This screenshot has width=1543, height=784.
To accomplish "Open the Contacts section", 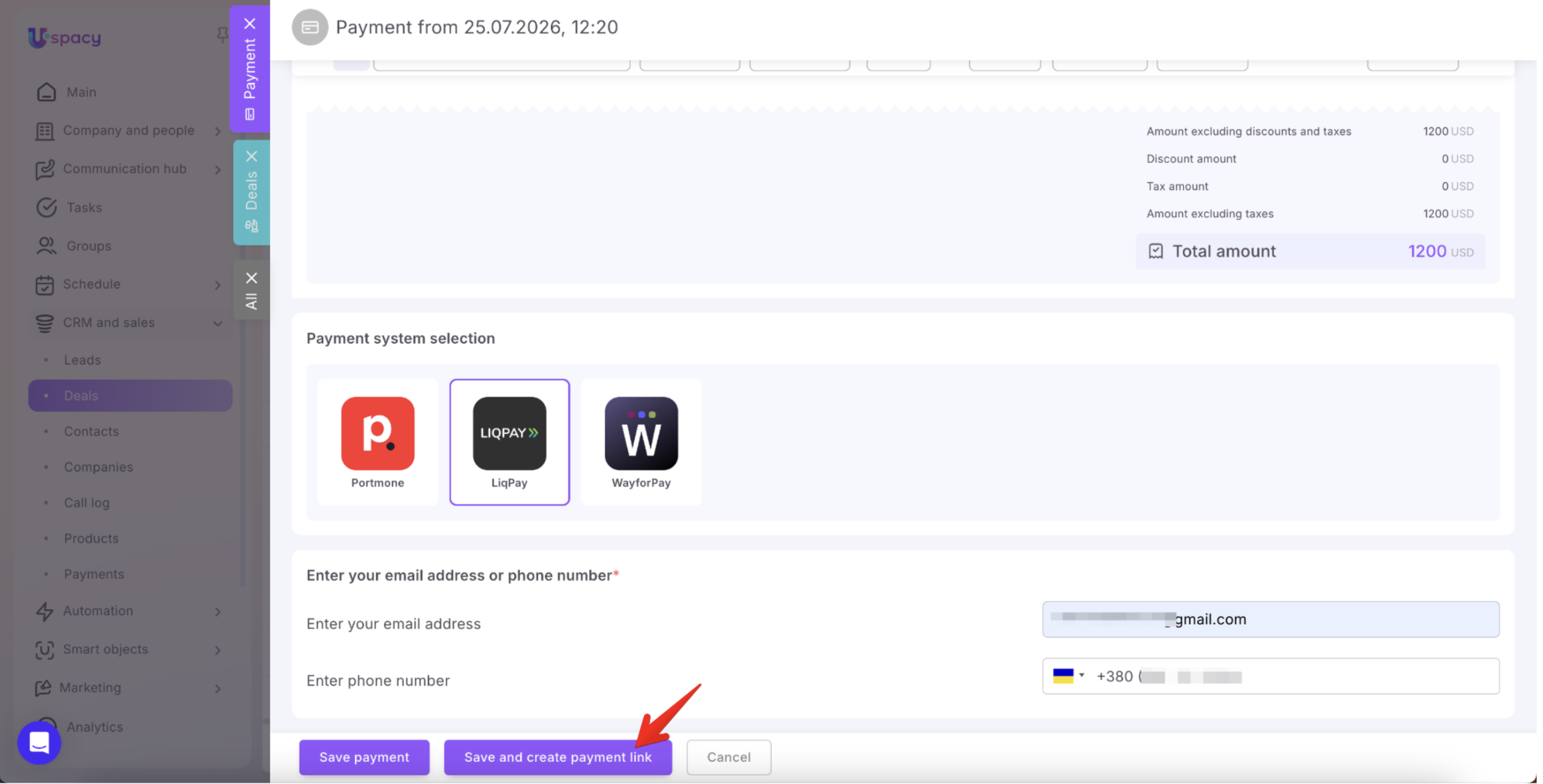I will [x=91, y=432].
